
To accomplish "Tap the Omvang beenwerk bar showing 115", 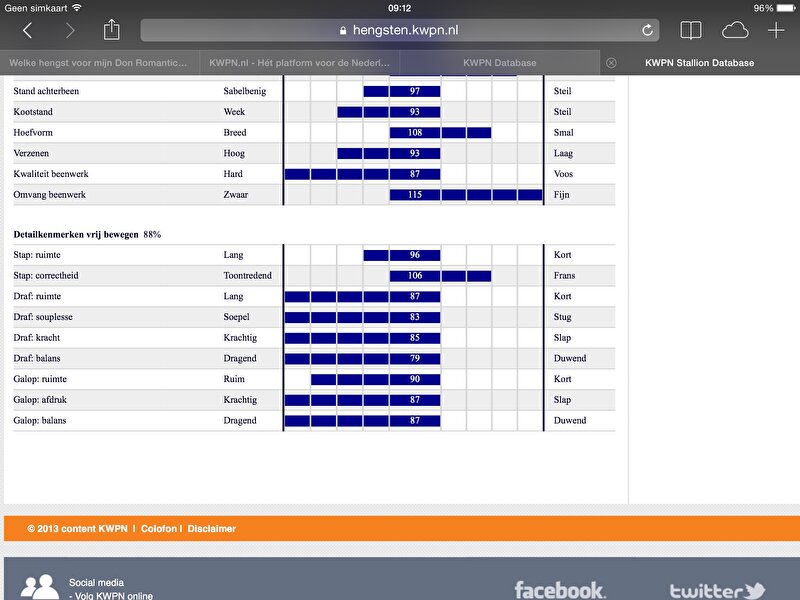I will point(414,195).
